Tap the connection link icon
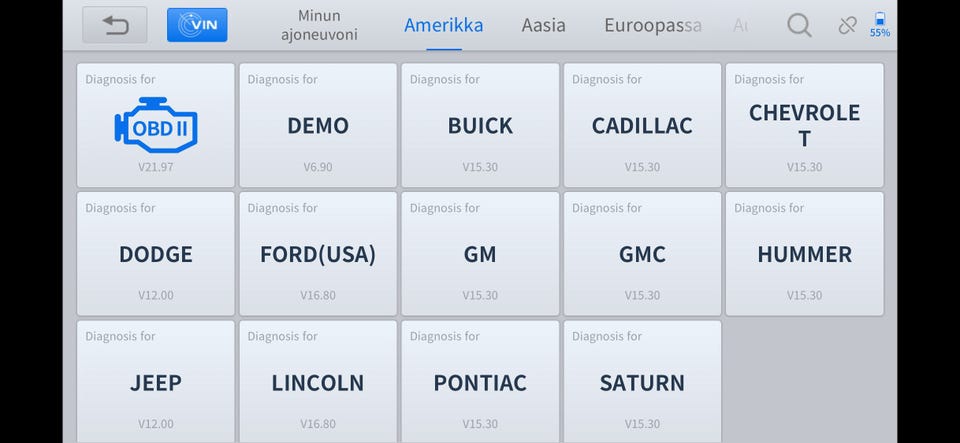Viewport: 960px width, 443px height. click(847, 25)
